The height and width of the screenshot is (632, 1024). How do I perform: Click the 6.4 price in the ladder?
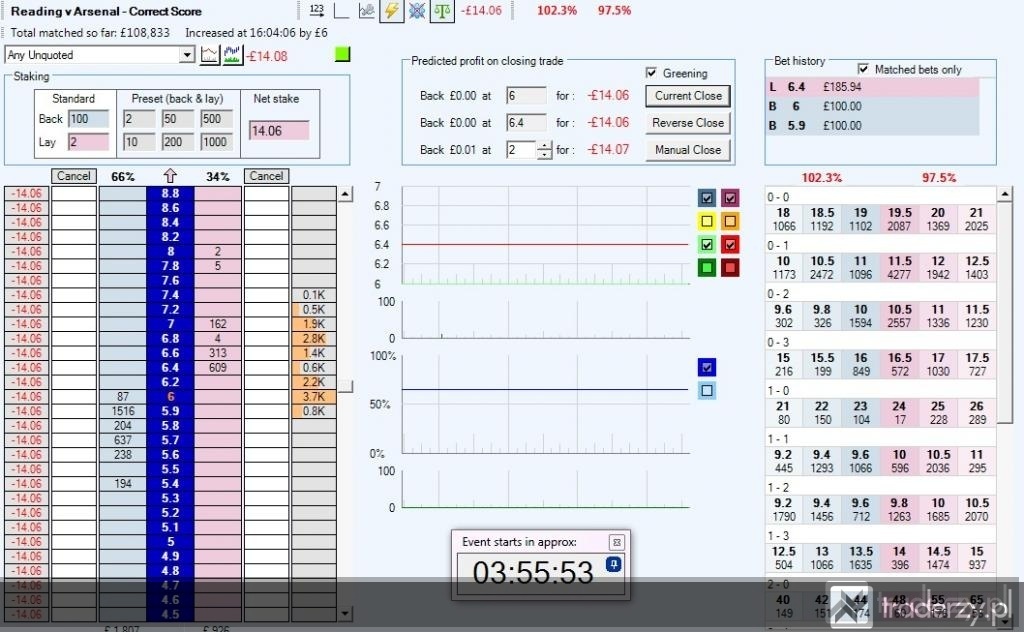170,368
